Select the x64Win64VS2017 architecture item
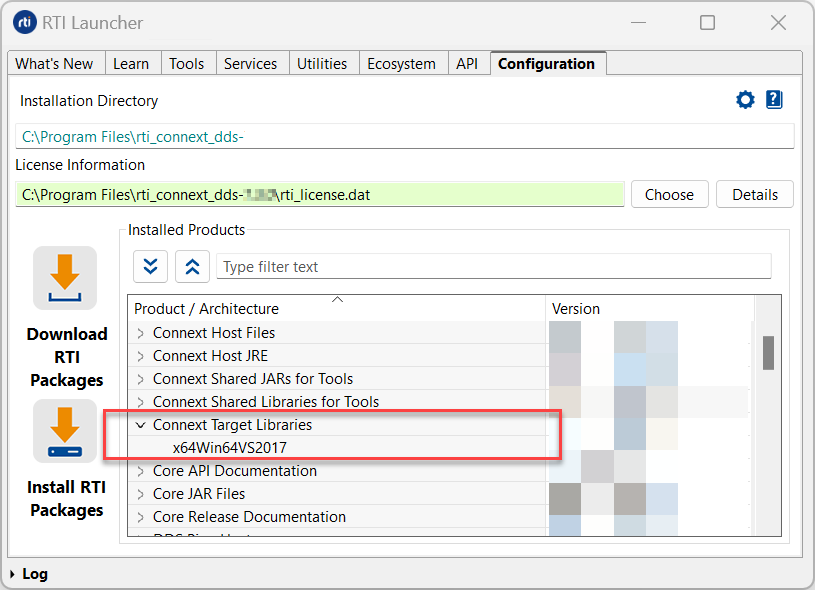815x590 pixels. pyautogui.click(x=229, y=448)
